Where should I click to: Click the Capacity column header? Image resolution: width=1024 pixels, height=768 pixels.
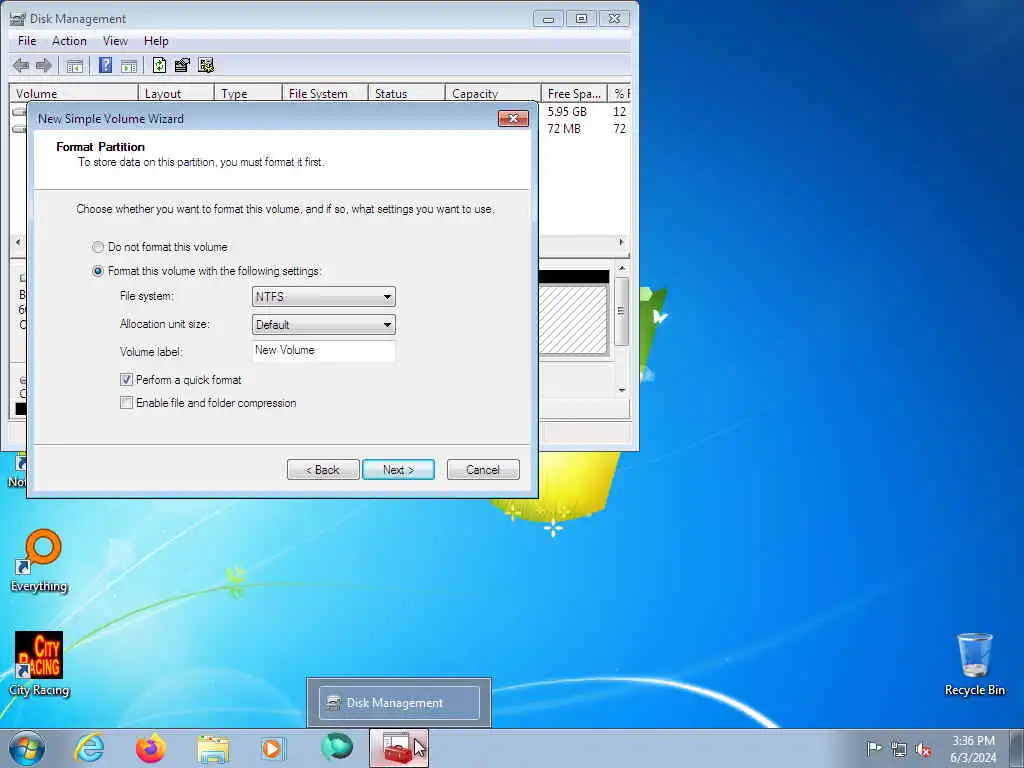492,93
